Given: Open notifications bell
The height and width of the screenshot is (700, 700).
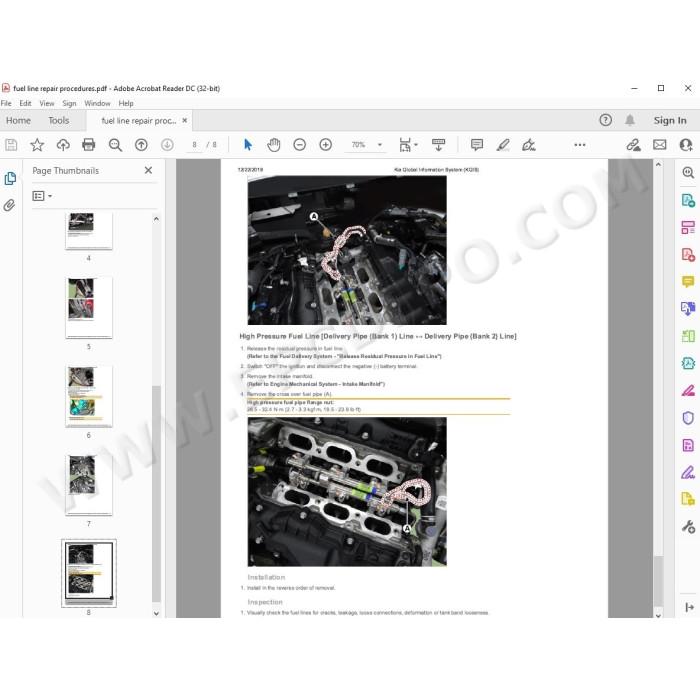Looking at the screenshot, I should (630, 120).
